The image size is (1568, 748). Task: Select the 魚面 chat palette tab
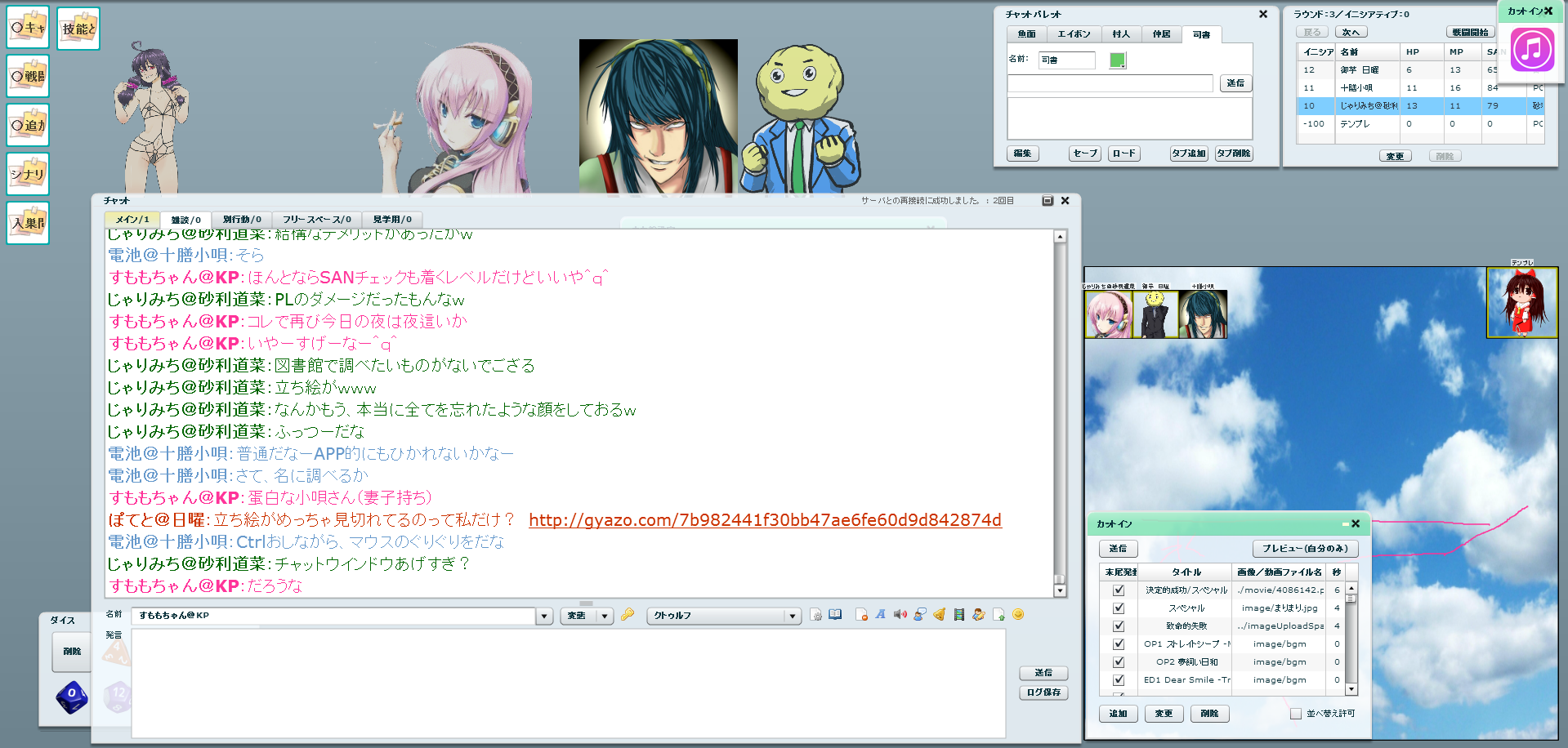1027,34
